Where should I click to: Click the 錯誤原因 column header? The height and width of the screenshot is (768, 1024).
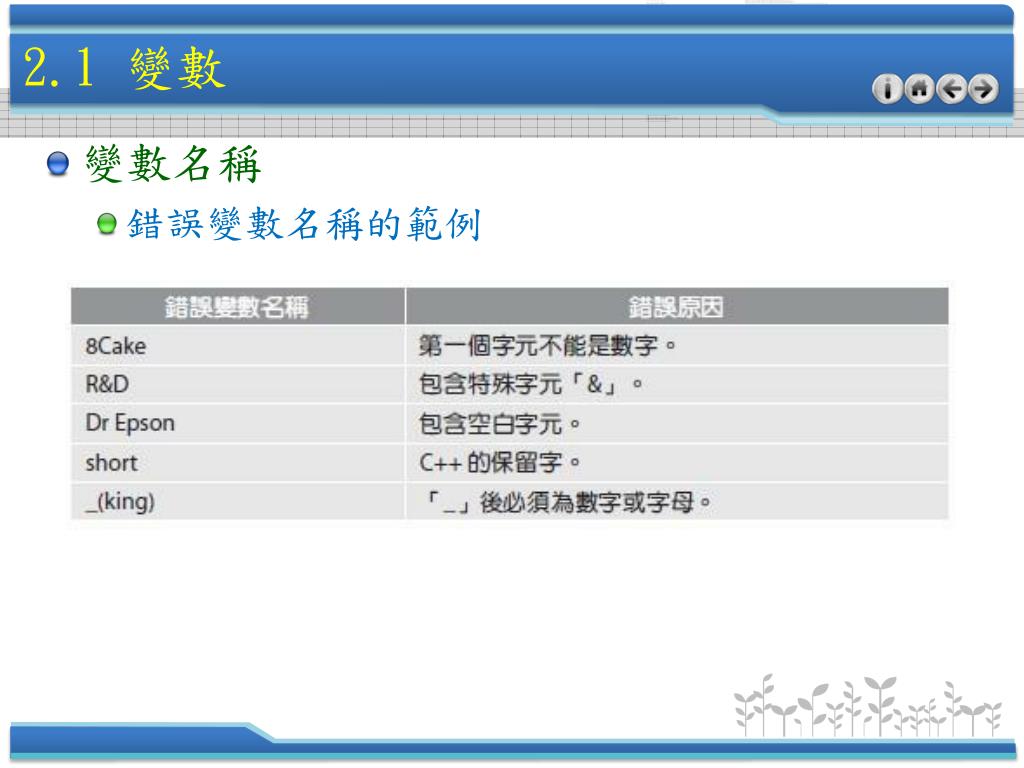click(x=677, y=306)
